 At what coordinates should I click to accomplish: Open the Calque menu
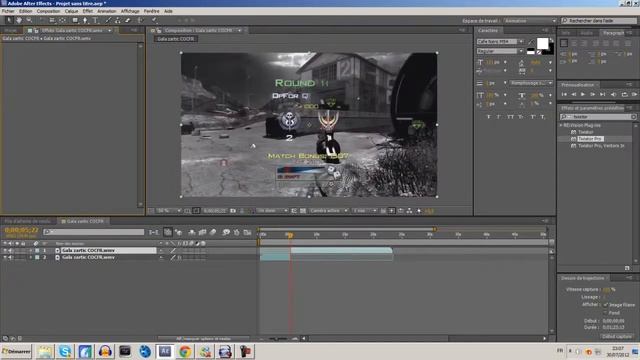(x=71, y=11)
